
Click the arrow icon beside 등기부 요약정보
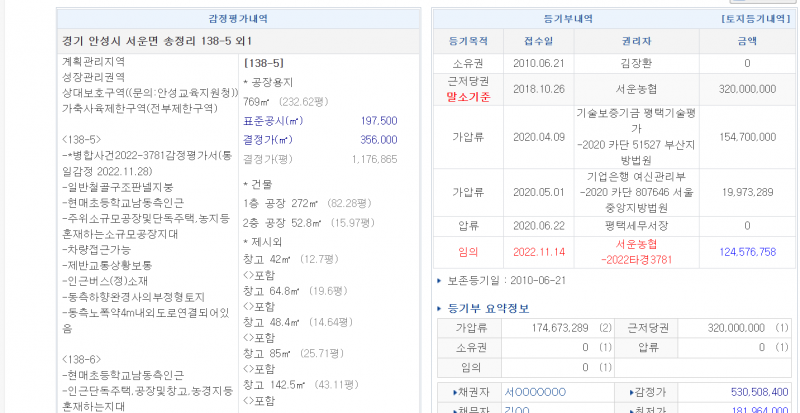[440, 308]
